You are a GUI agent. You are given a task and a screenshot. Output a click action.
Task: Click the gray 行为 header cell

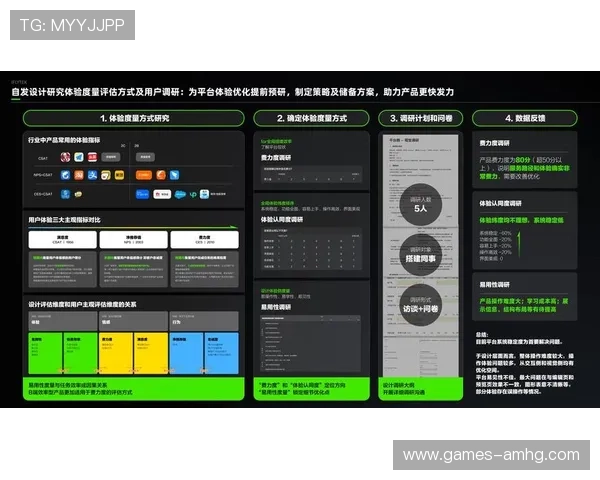[204, 321]
